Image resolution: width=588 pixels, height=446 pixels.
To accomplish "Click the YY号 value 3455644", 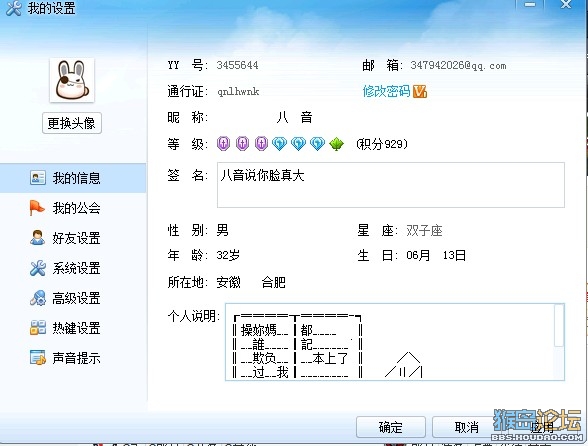I will [237, 65].
